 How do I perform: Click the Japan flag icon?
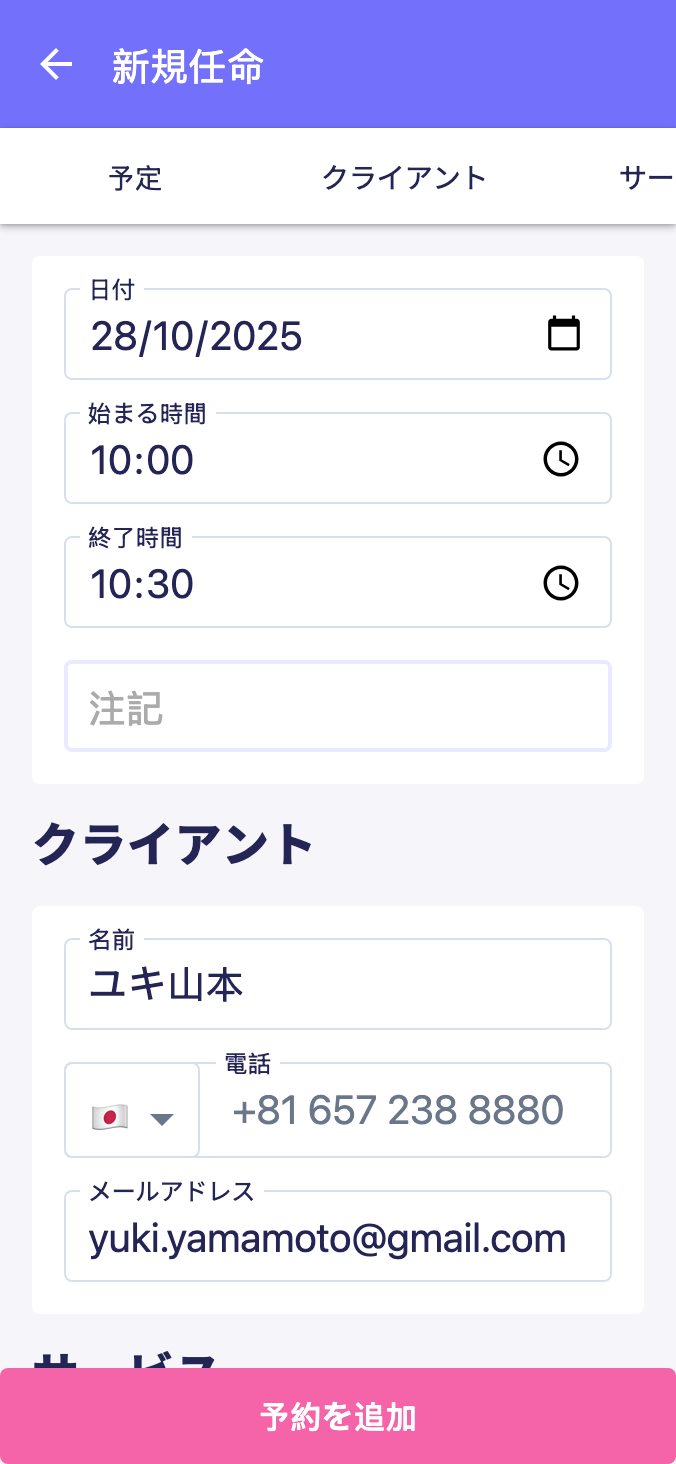tap(109, 1117)
